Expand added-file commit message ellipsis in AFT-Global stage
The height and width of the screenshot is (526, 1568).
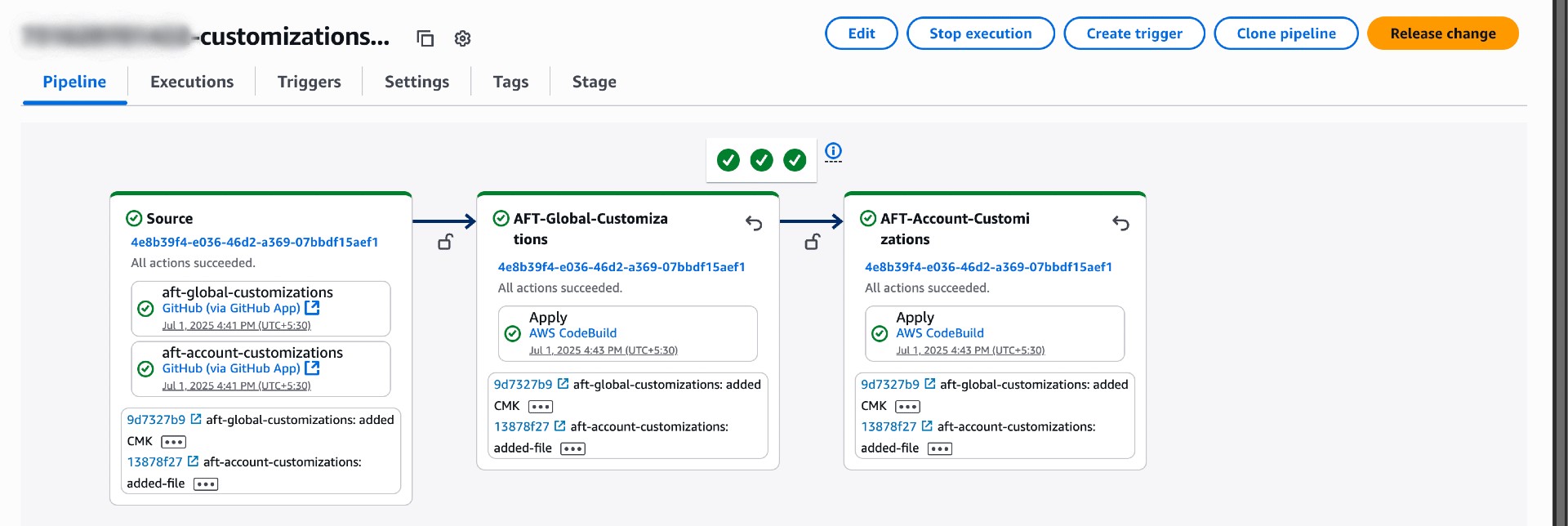point(572,449)
